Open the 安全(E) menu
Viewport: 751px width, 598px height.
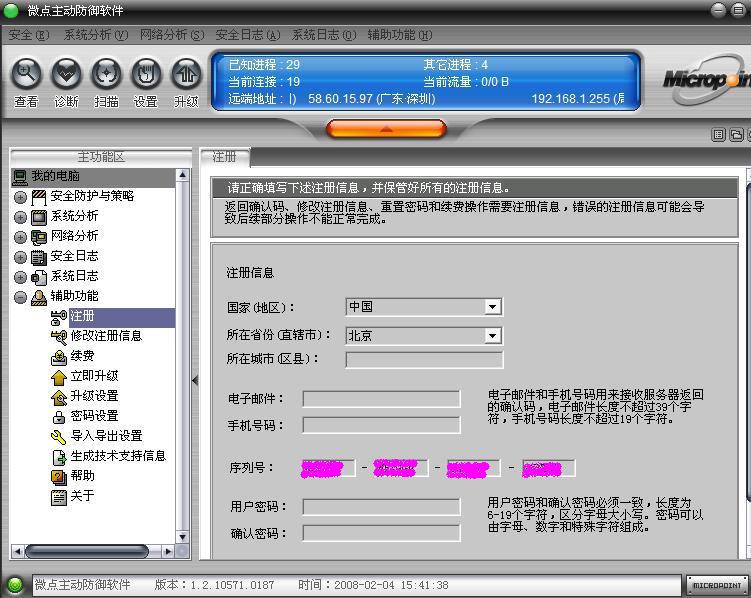pyautogui.click(x=29, y=35)
